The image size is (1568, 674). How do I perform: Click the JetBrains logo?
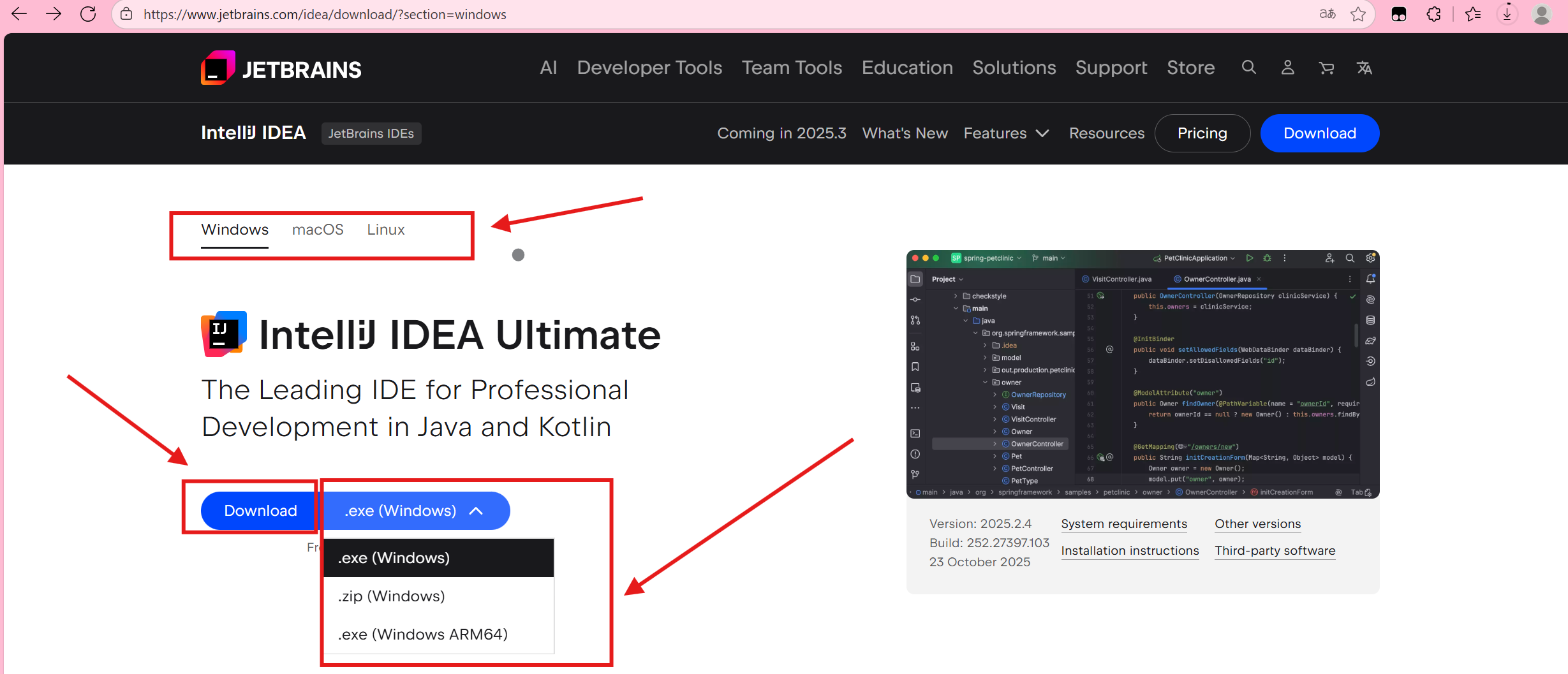click(281, 68)
